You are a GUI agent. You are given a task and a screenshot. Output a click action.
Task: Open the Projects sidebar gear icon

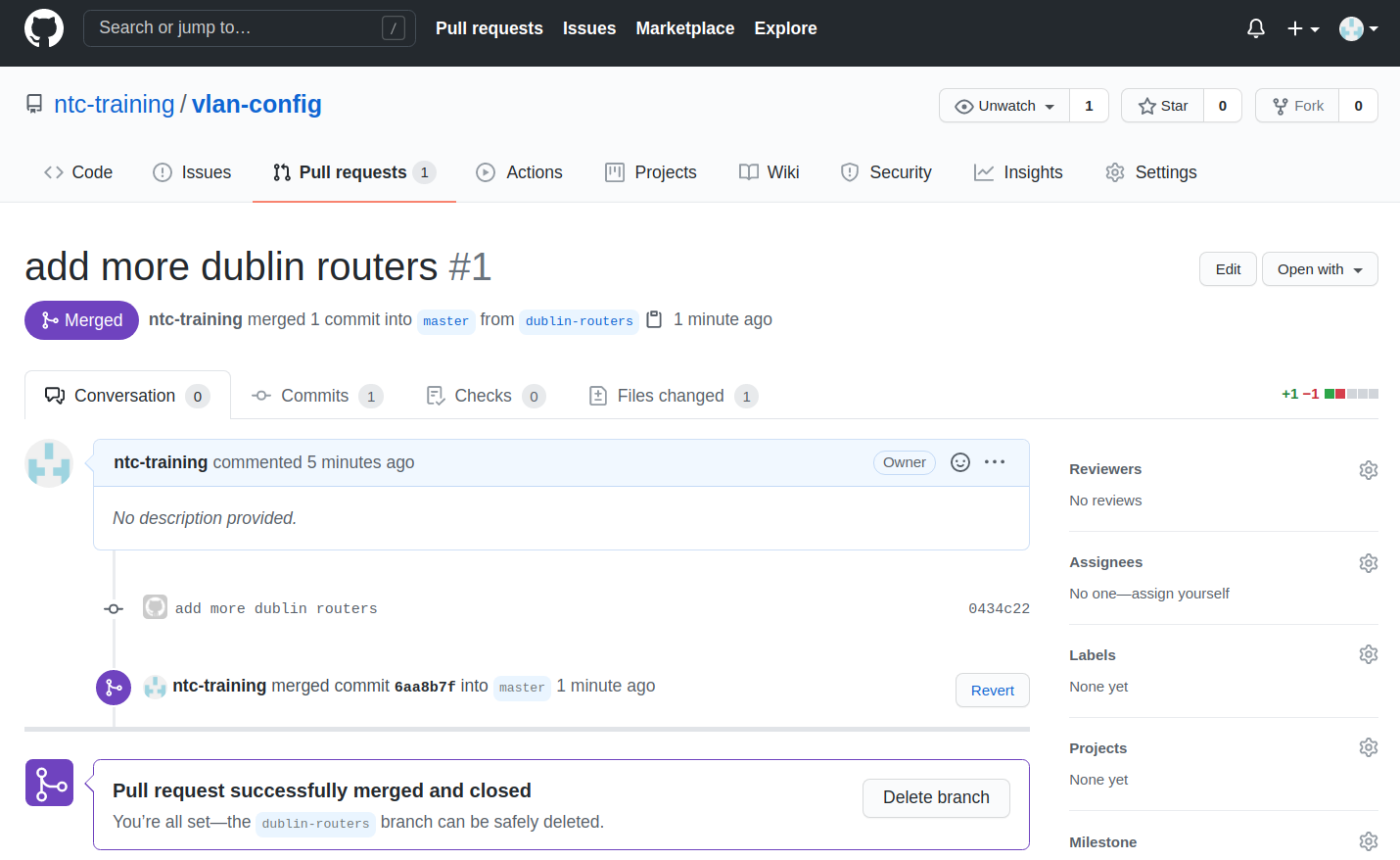coord(1368,747)
